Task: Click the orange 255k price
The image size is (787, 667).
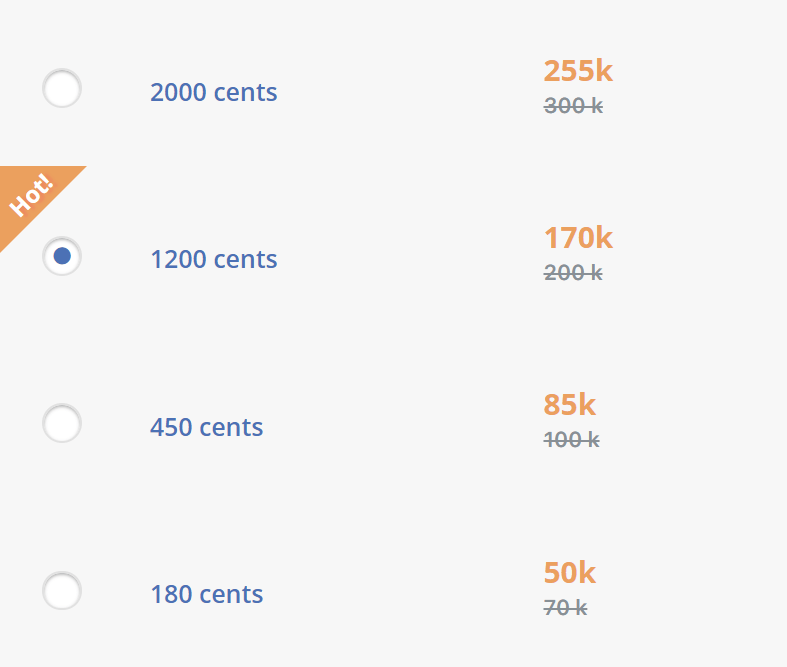Action: click(x=578, y=71)
